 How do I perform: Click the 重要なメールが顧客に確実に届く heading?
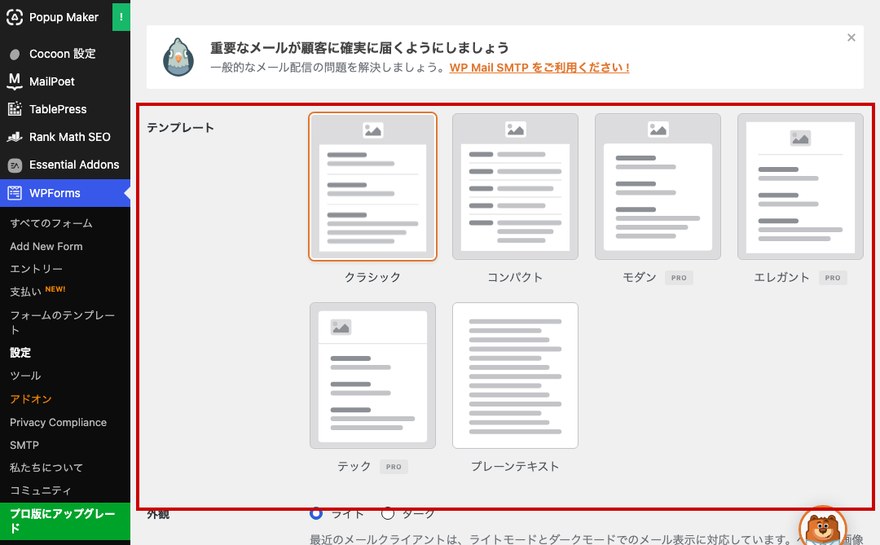[360, 48]
